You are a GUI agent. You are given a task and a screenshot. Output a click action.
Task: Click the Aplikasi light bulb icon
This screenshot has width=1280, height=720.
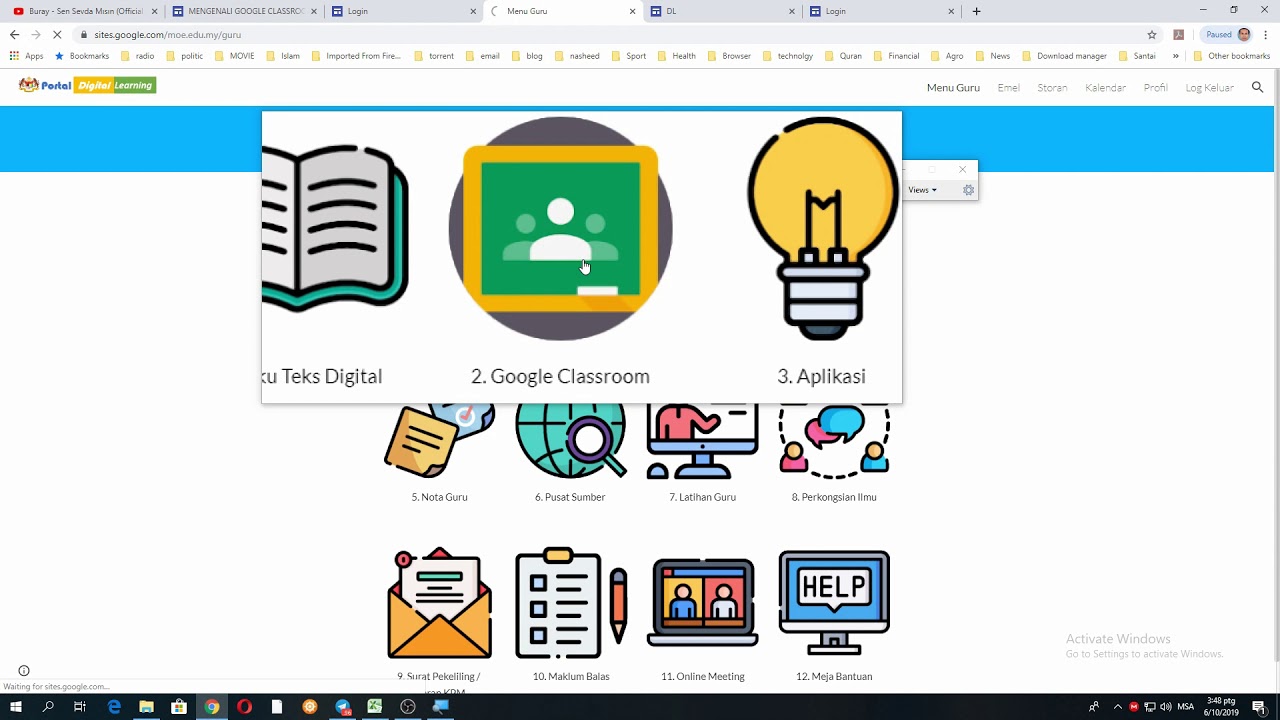point(822,229)
